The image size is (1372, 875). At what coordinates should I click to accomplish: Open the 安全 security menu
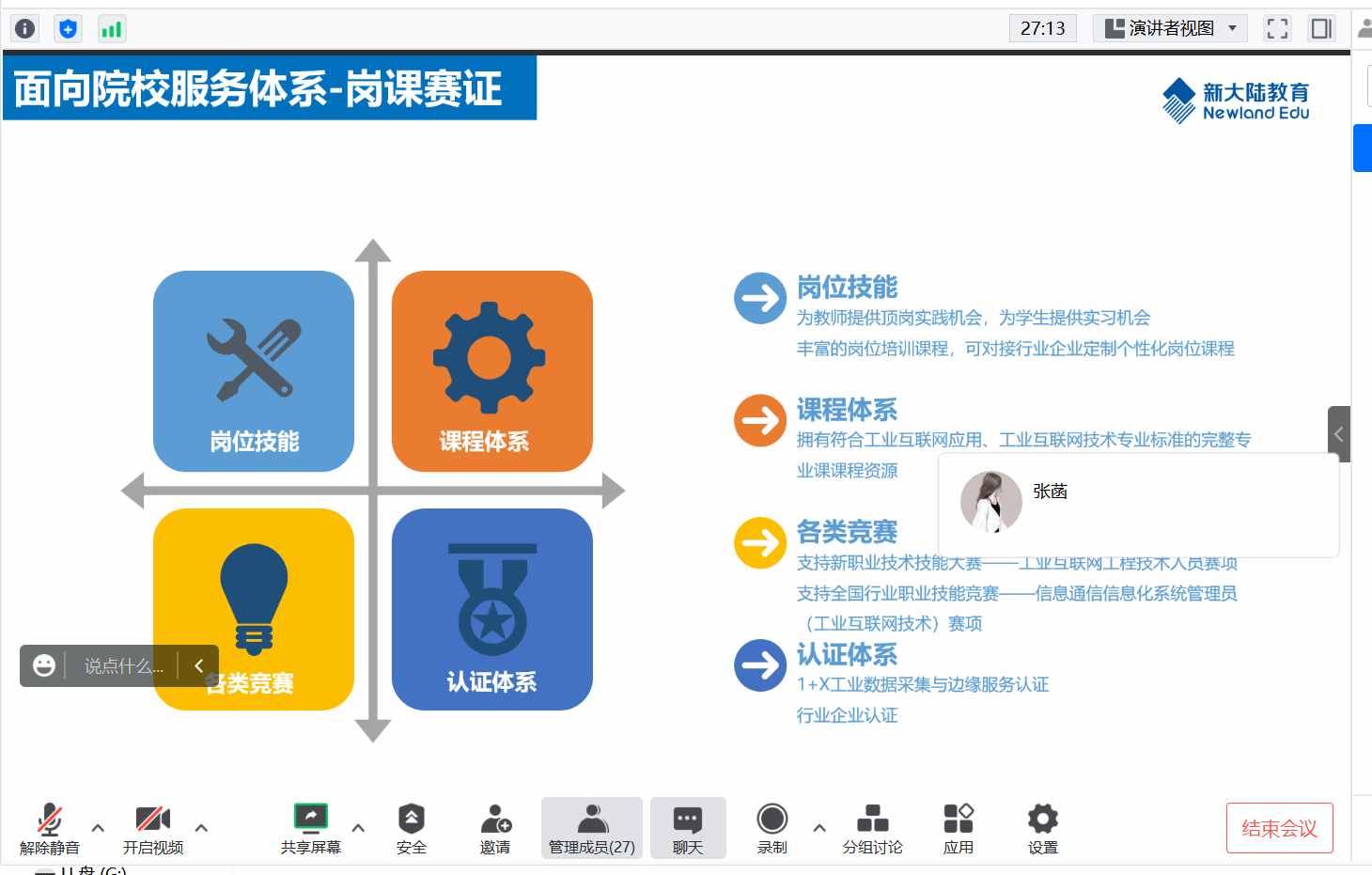(x=411, y=828)
